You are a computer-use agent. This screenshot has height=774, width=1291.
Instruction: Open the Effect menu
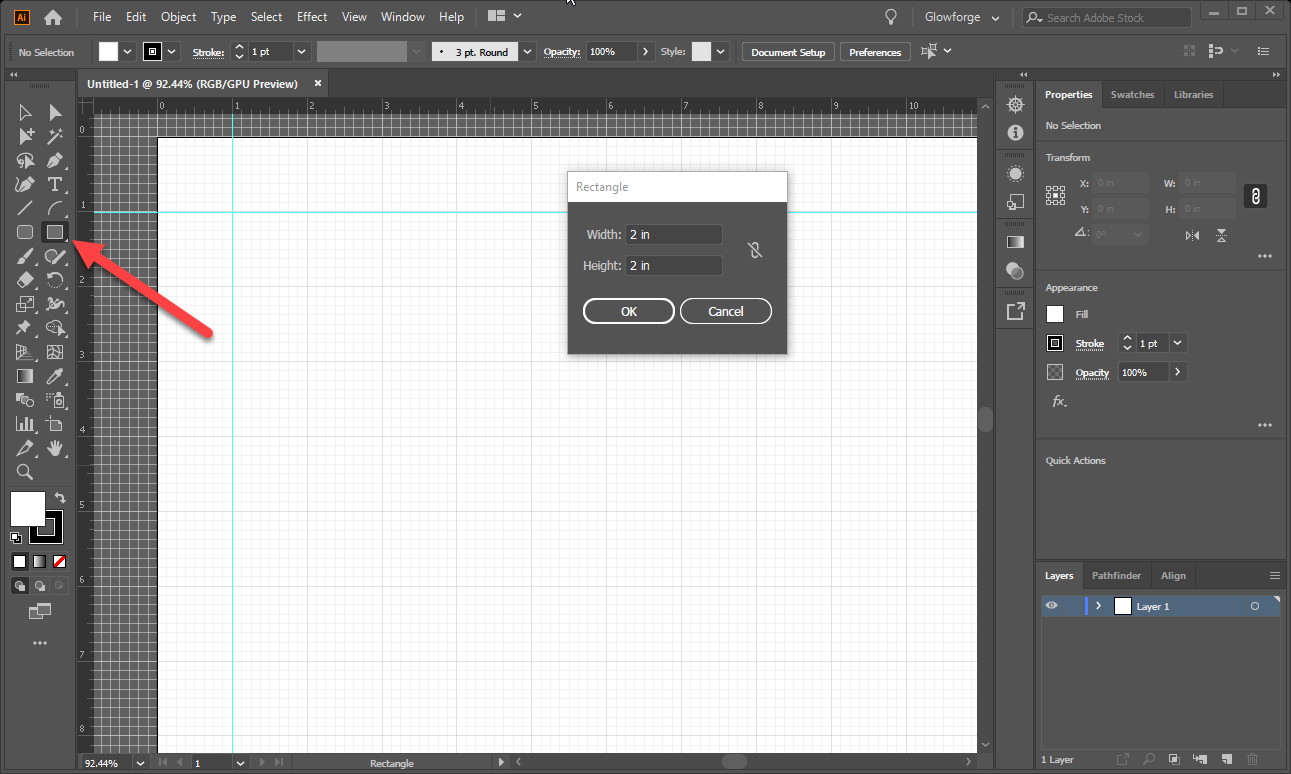312,17
